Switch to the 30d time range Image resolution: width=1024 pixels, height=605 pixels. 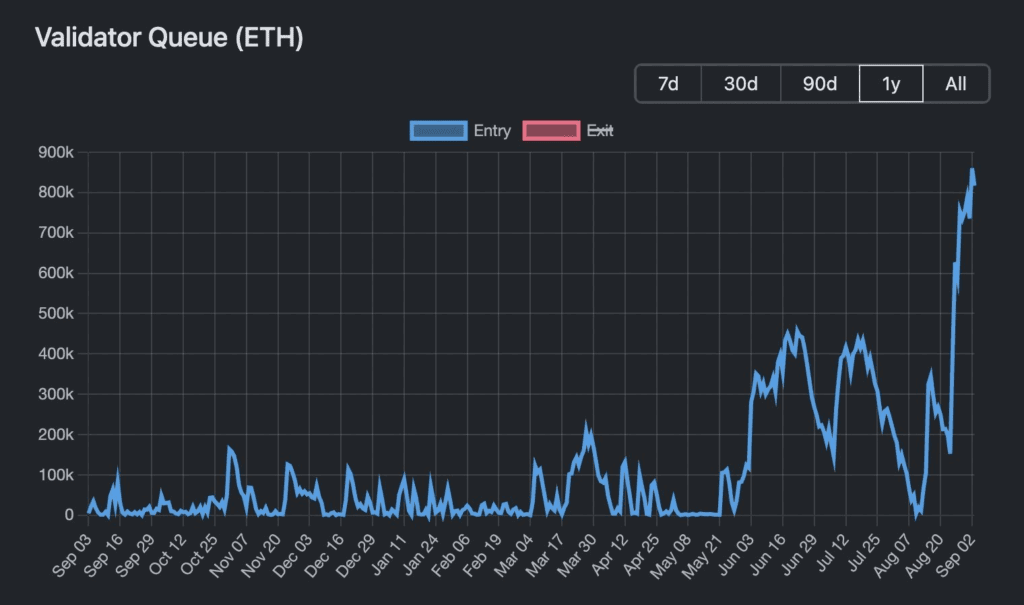(740, 84)
